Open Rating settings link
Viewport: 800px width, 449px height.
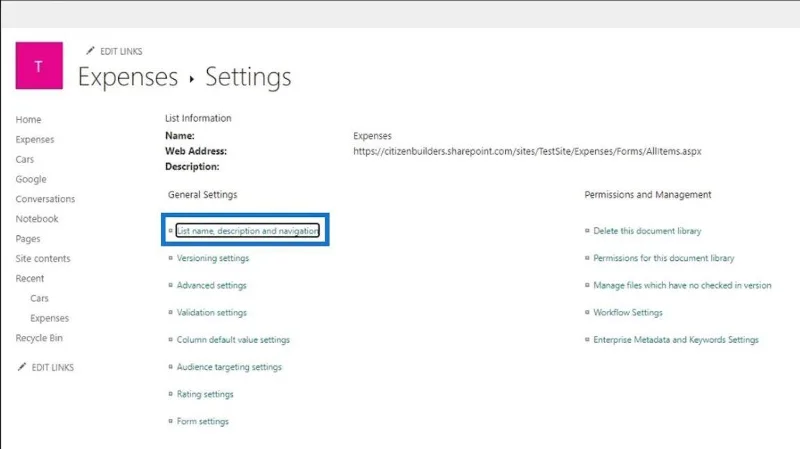(x=205, y=394)
